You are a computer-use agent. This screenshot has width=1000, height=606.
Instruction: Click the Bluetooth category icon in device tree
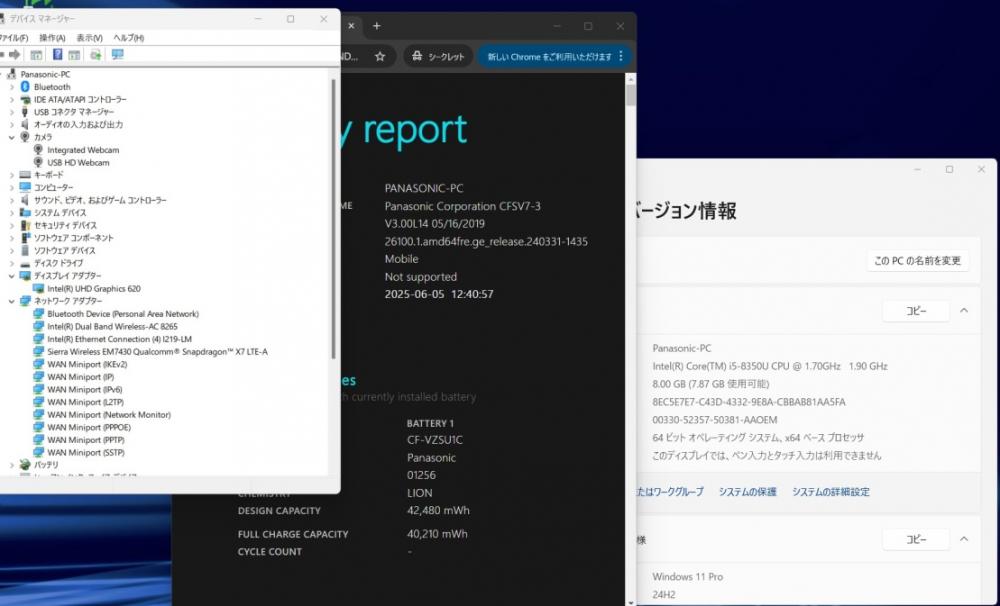tap(25, 87)
